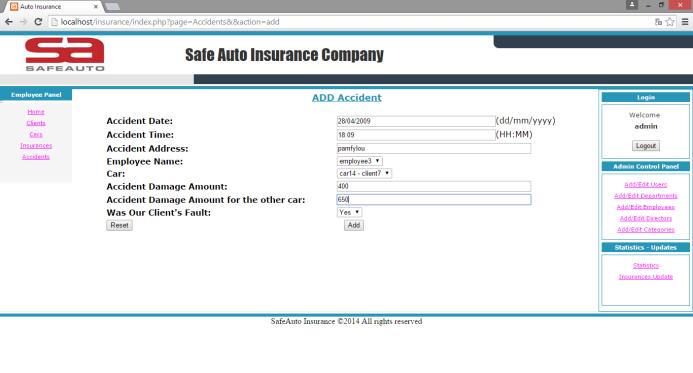Click the address bar URL
Viewport: 693px width, 373px height.
(170, 22)
